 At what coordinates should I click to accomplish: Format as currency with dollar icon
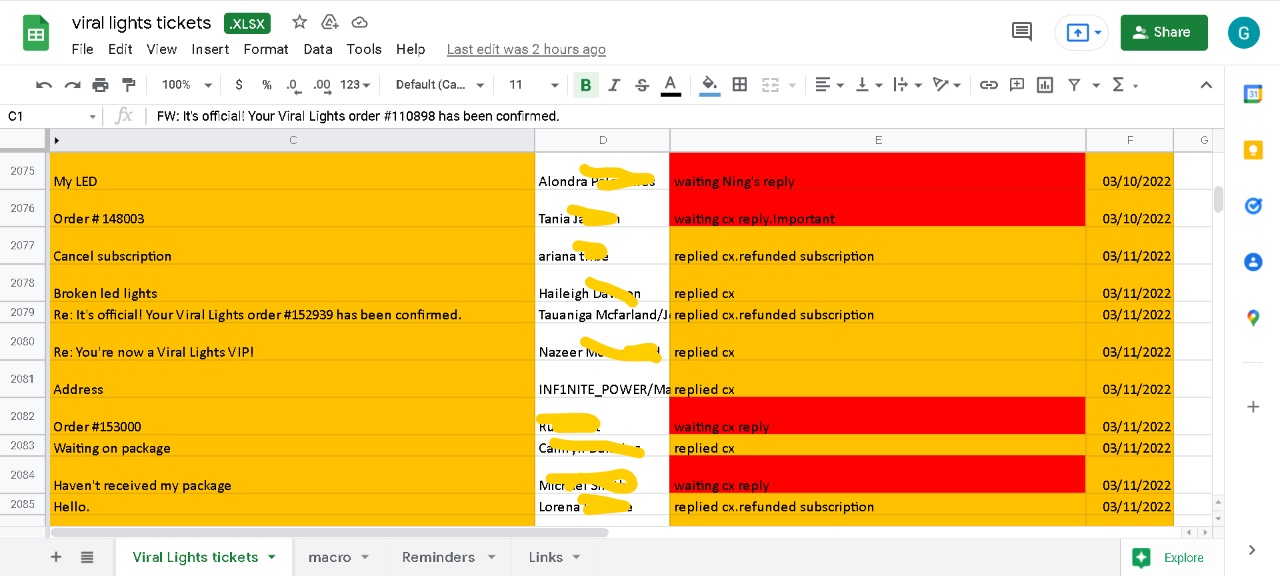click(239, 85)
